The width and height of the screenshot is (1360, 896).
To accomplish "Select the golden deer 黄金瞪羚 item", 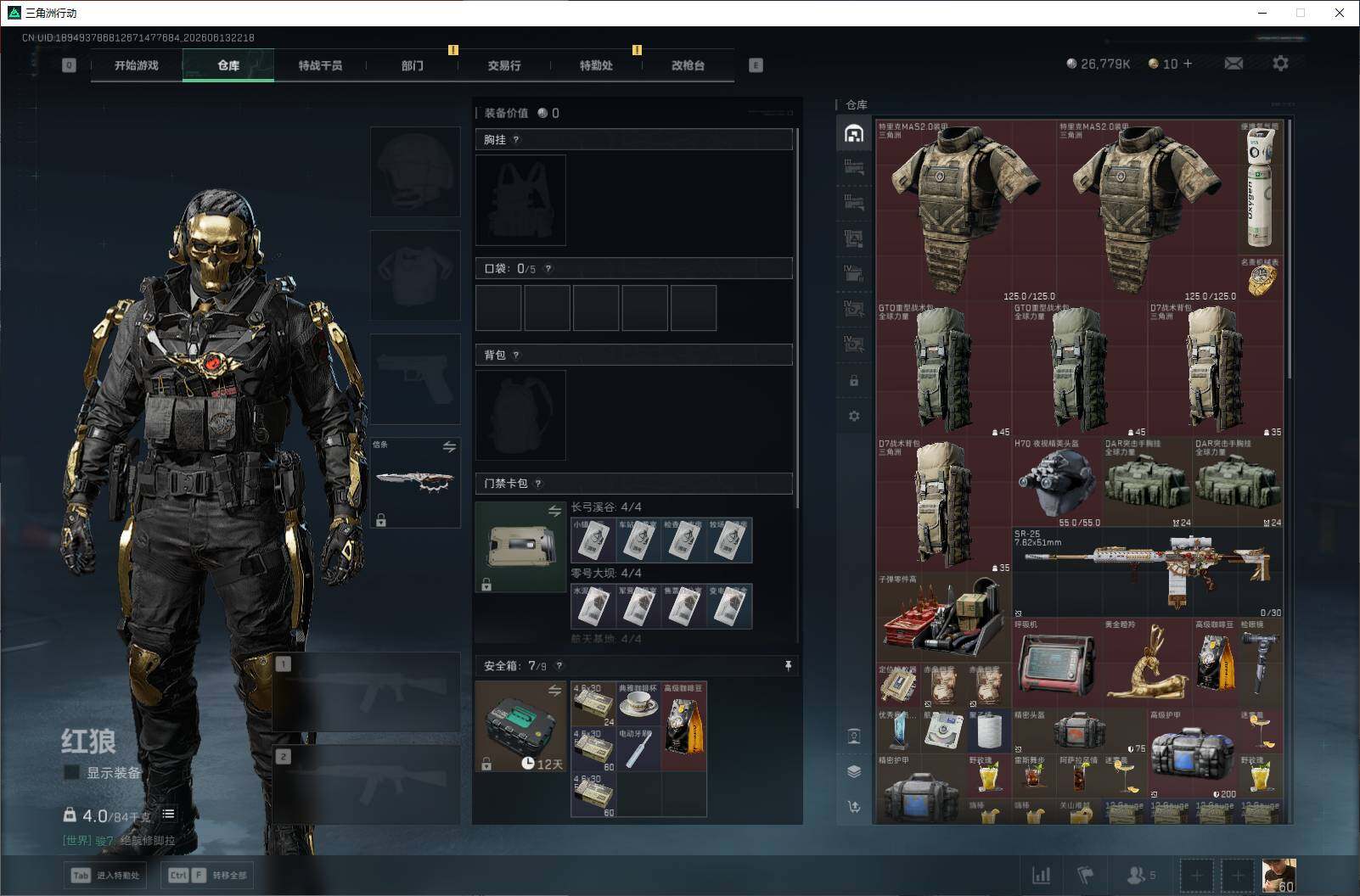I will coord(1148,663).
